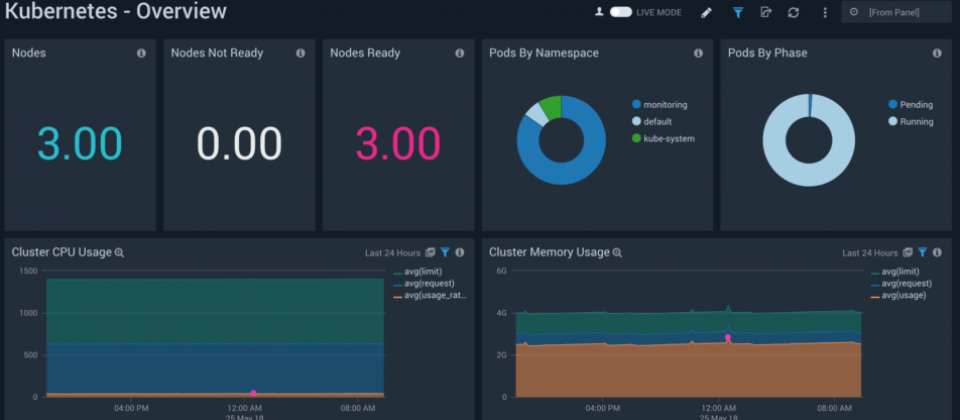Click Last 24 Hours on Cluster CPU Usage
960x420 pixels.
coord(392,253)
